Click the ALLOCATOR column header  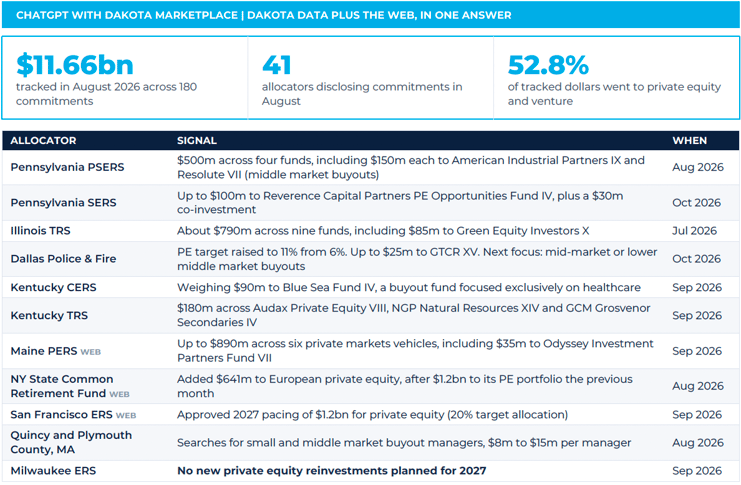[x=43, y=140]
